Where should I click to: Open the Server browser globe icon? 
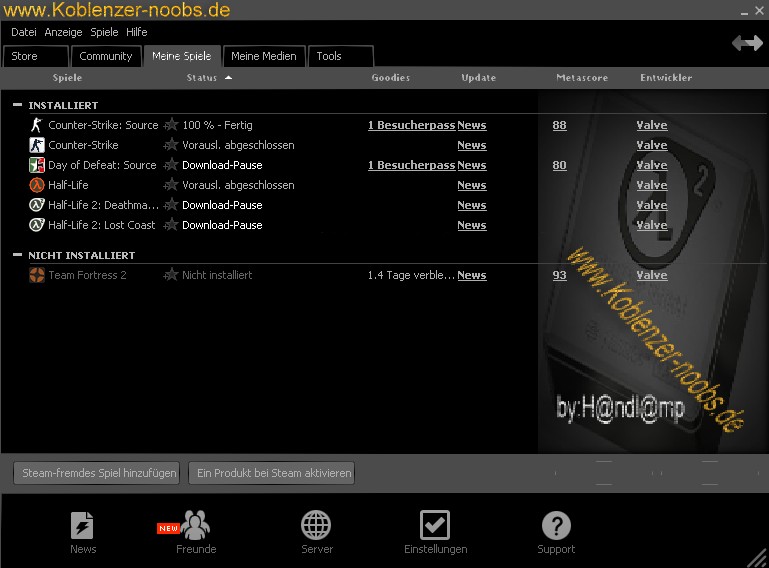click(316, 525)
